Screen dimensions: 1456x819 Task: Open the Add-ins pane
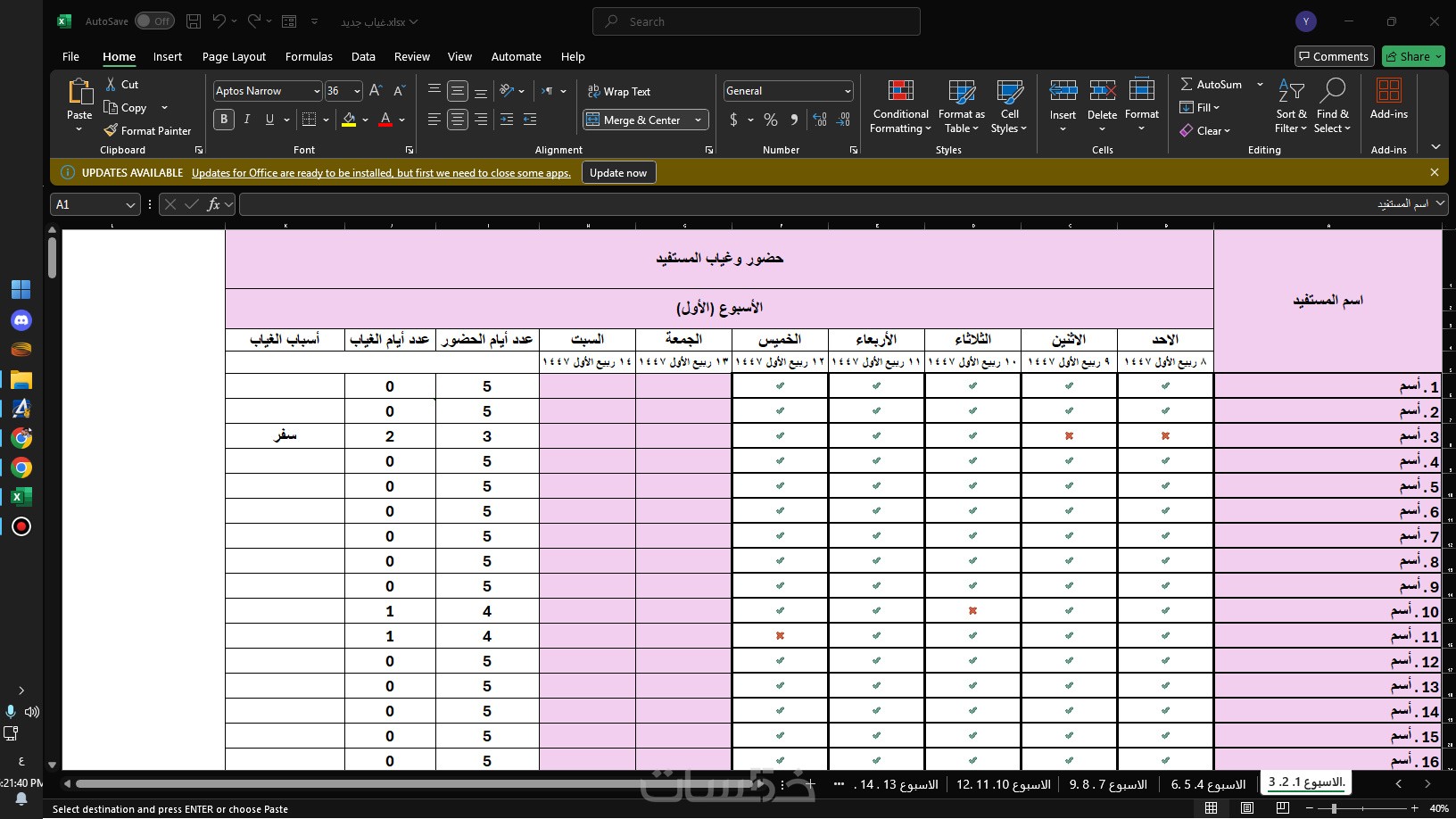1389,98
